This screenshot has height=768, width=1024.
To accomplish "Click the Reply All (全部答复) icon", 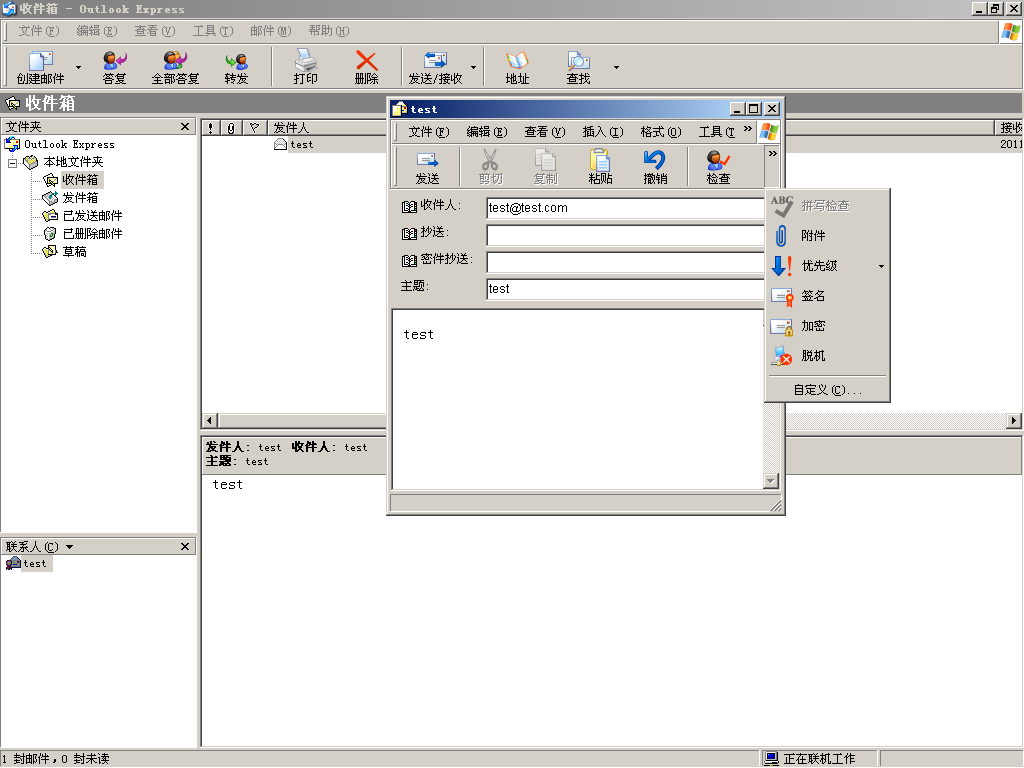I will coord(175,67).
